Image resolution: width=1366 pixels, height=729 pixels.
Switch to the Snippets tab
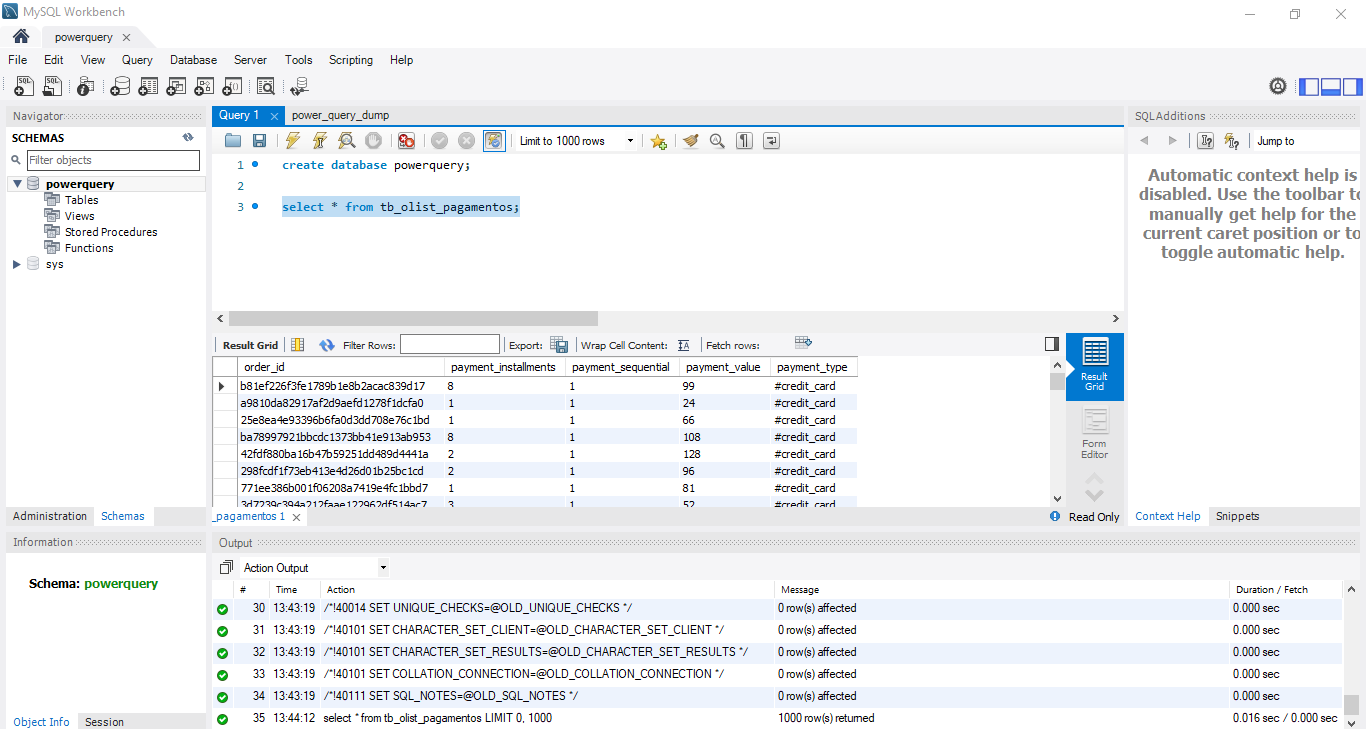pyautogui.click(x=1238, y=516)
